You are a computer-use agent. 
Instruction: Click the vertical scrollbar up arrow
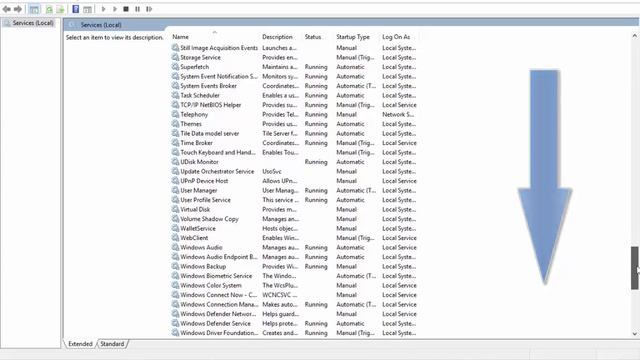(635, 36)
